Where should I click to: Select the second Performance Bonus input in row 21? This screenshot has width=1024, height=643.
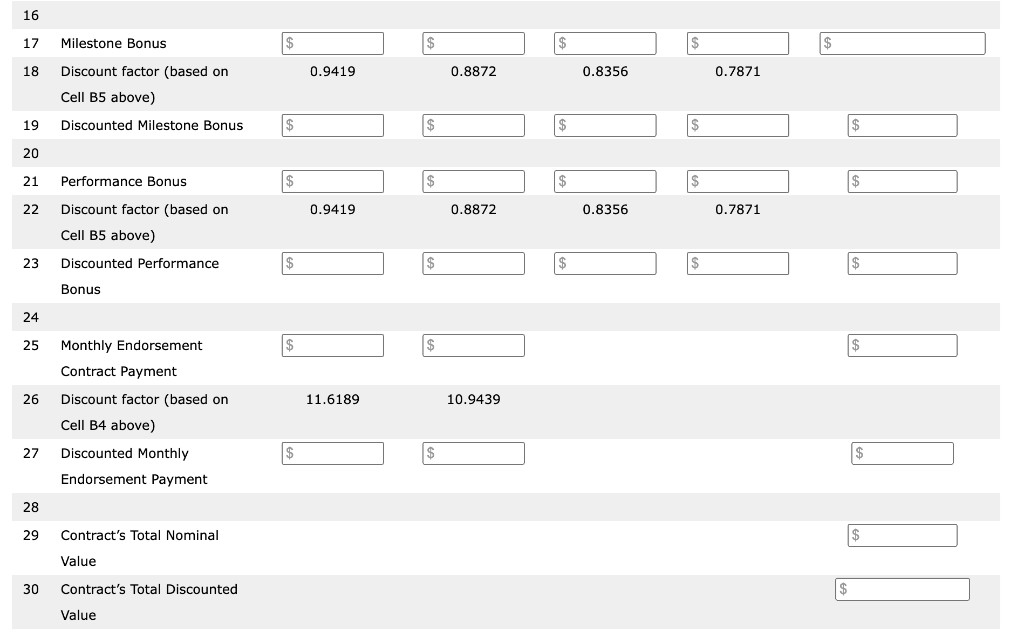click(x=473, y=181)
